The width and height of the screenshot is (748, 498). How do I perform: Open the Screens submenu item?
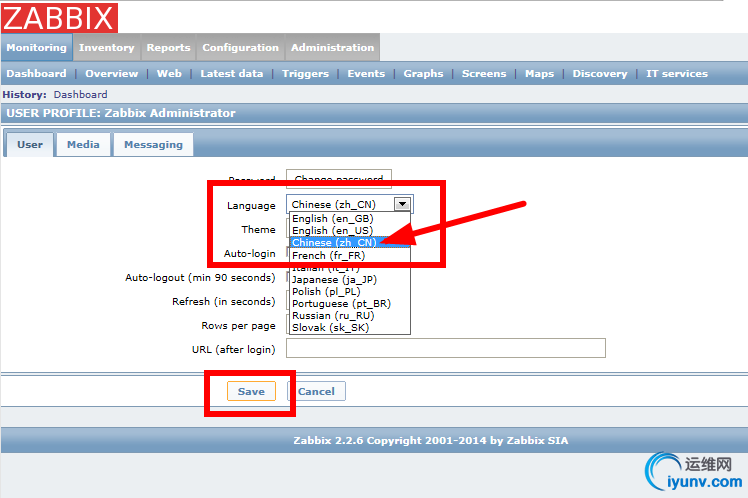pyautogui.click(x=484, y=73)
